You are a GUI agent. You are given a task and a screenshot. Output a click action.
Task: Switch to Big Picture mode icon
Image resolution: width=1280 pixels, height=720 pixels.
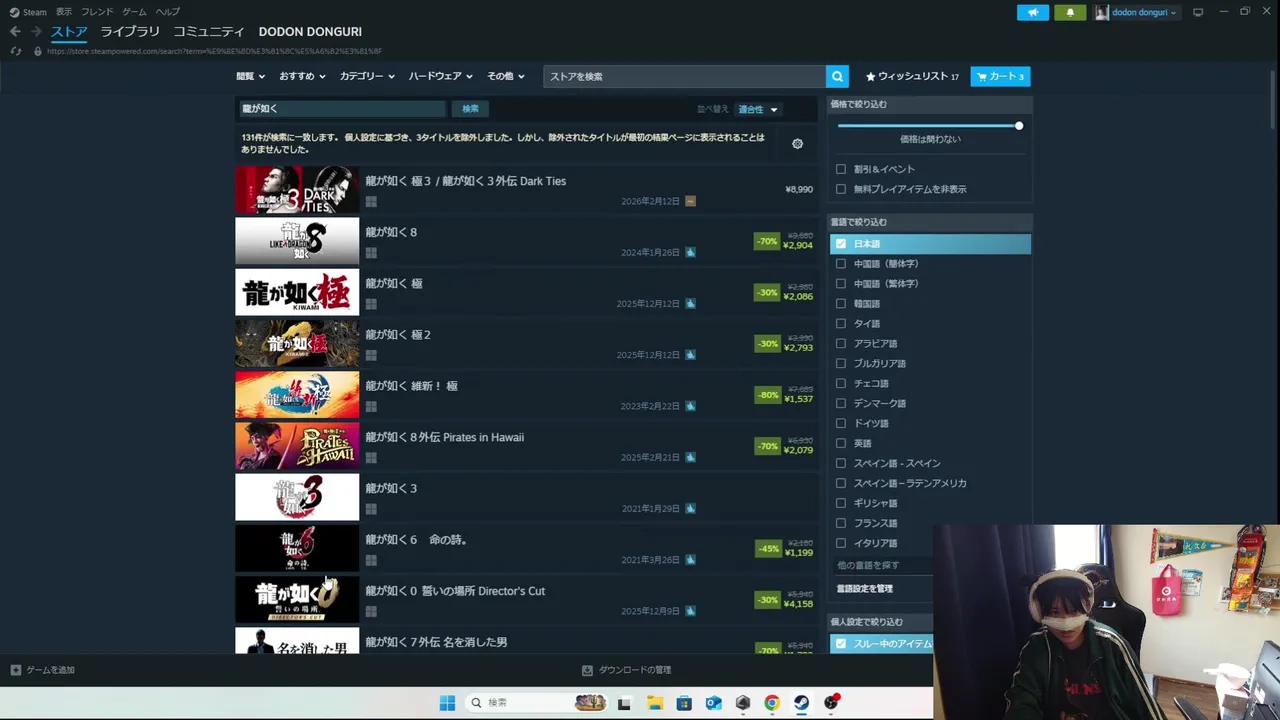click(x=1198, y=12)
